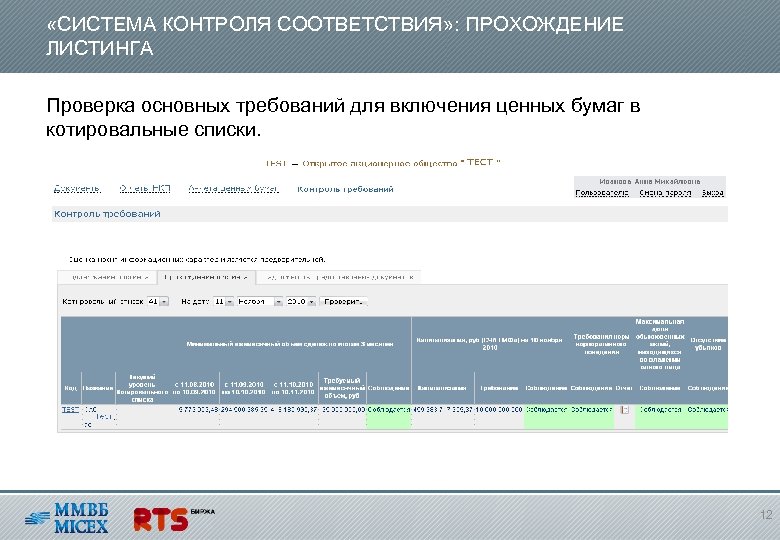Click the RTS Биржа logo

pyautogui.click(x=174, y=519)
